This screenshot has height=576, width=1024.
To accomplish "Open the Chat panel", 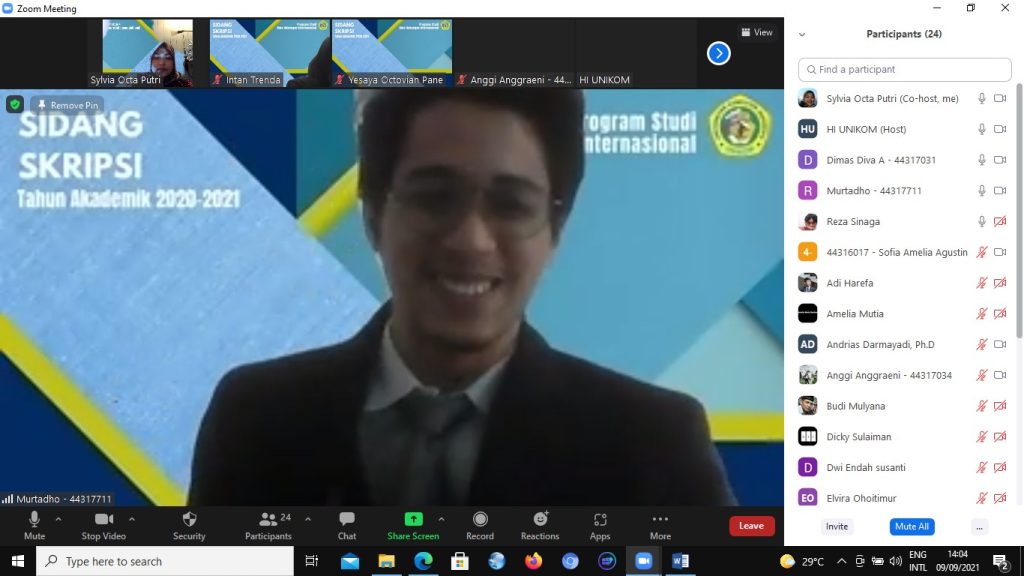I will pyautogui.click(x=347, y=526).
